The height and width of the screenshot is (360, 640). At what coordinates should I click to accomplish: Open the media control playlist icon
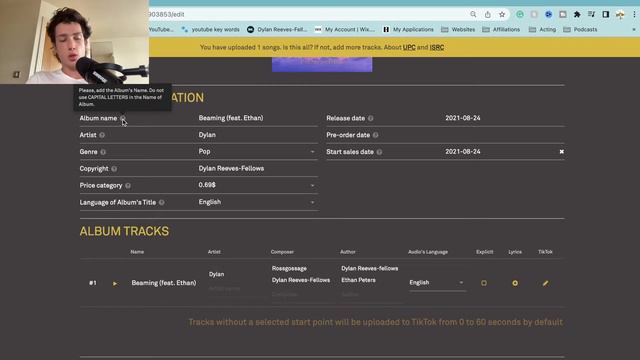[x=591, y=14]
